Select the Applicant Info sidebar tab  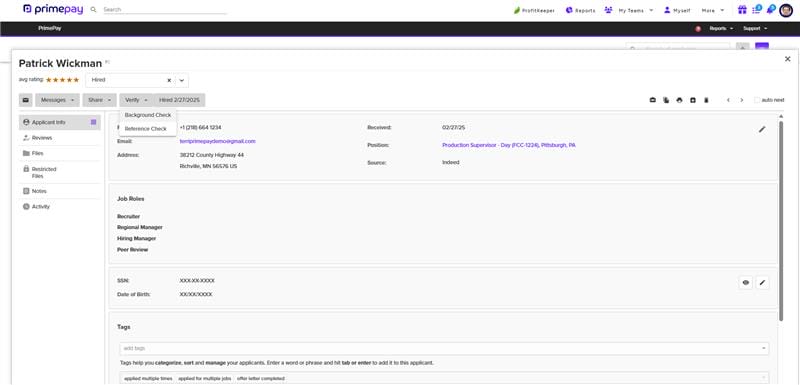pyautogui.click(x=60, y=122)
